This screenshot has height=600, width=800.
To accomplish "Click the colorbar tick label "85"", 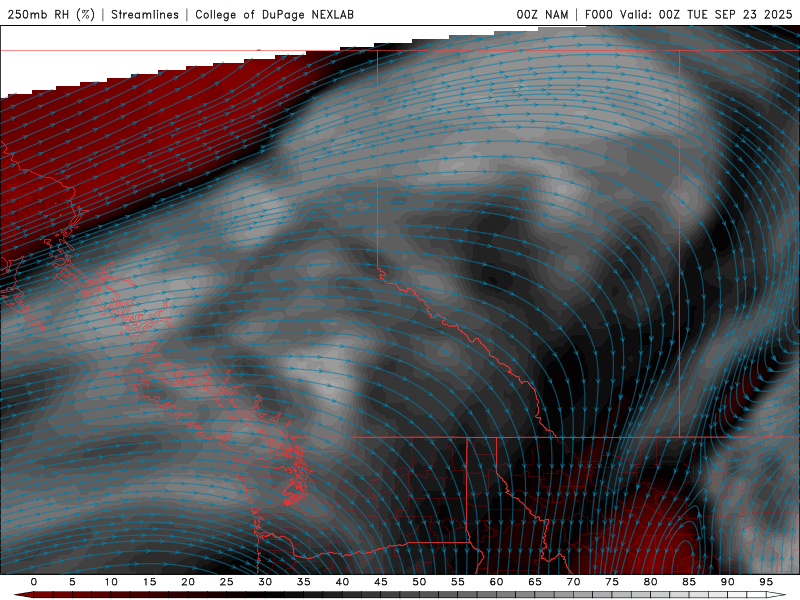I will click(x=689, y=582).
